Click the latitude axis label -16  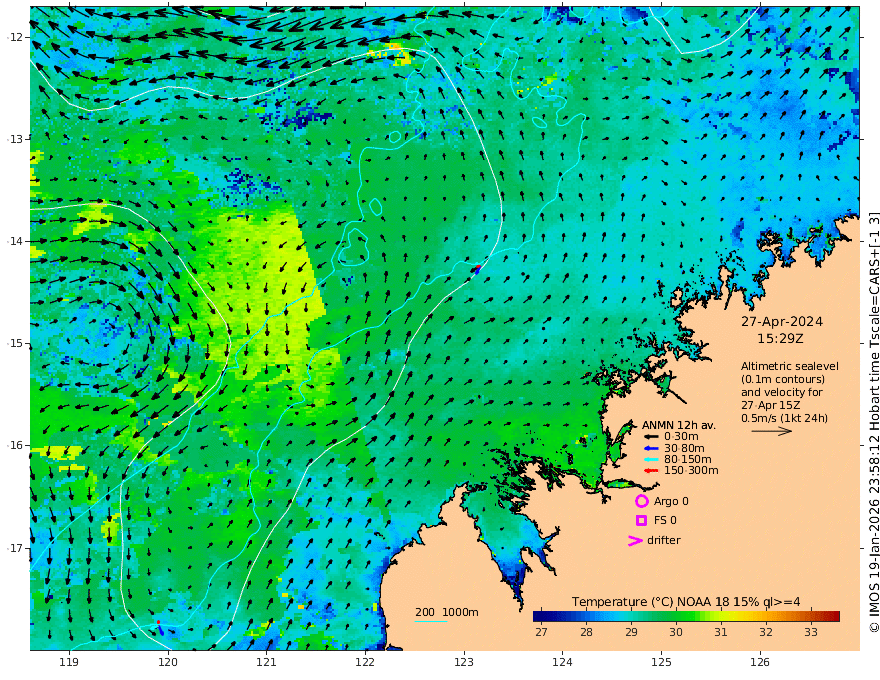15,445
